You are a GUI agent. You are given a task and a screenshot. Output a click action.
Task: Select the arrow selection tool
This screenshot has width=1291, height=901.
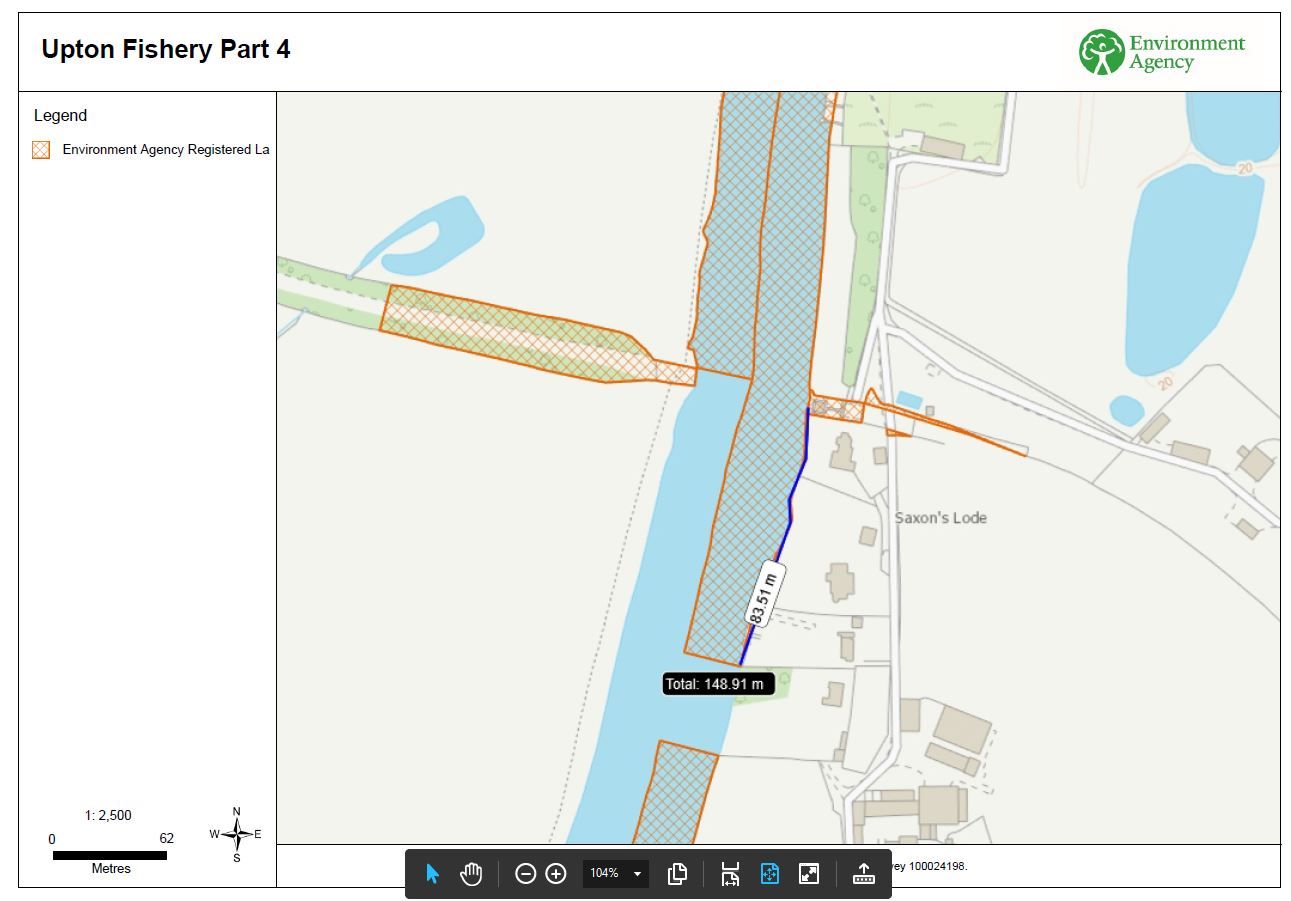pos(432,874)
